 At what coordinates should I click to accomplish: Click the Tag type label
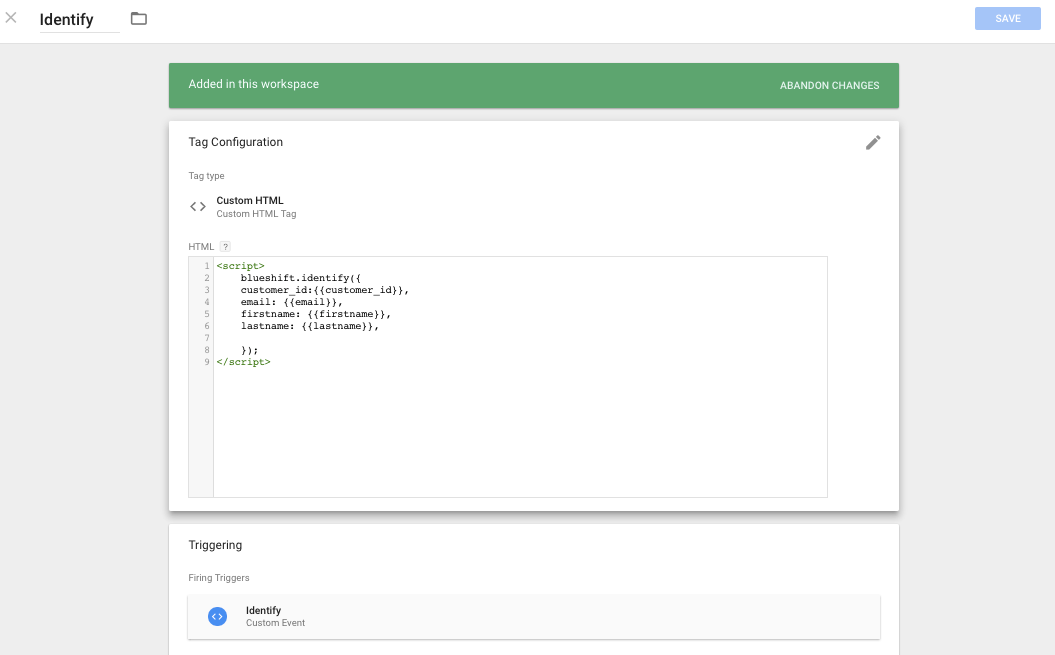coord(207,176)
